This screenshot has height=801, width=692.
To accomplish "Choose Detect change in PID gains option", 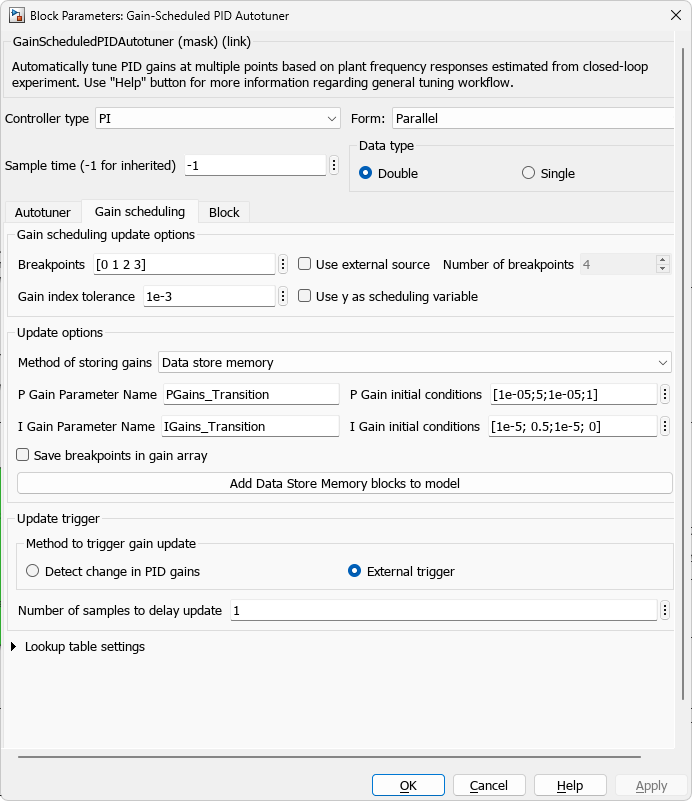I will [x=33, y=572].
